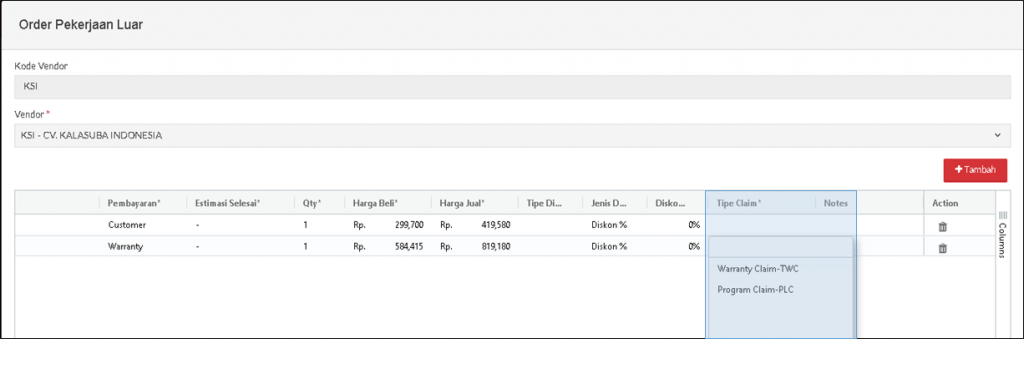The height and width of the screenshot is (384, 1024).
Task: Open the KSI - CV. KALASUBA INDONESIA vendor selector
Action: (x=513, y=135)
